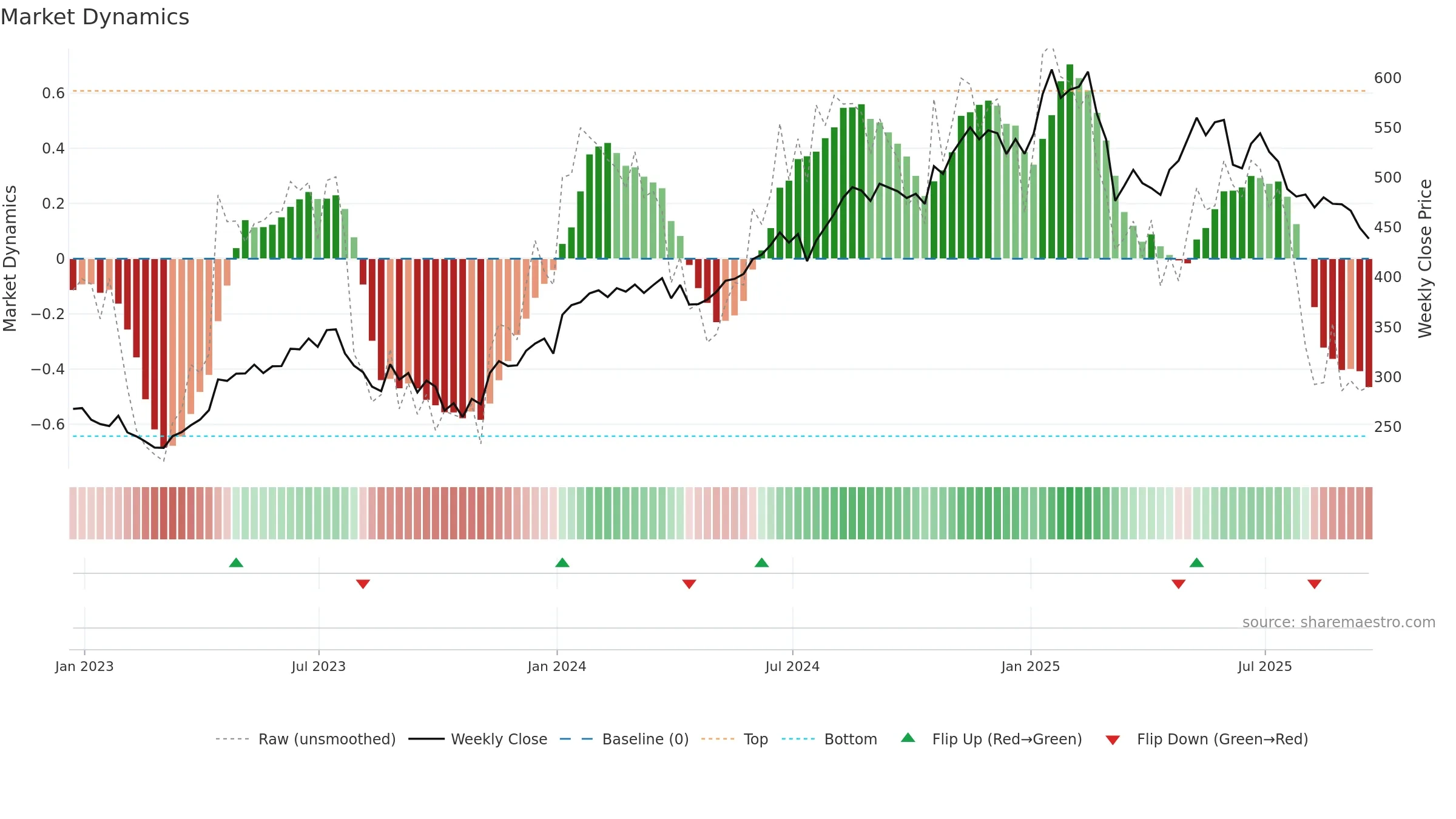This screenshot has height=819, width=1456.
Task: Click the flip-up marker just before Jul 2024
Action: pyautogui.click(x=762, y=562)
